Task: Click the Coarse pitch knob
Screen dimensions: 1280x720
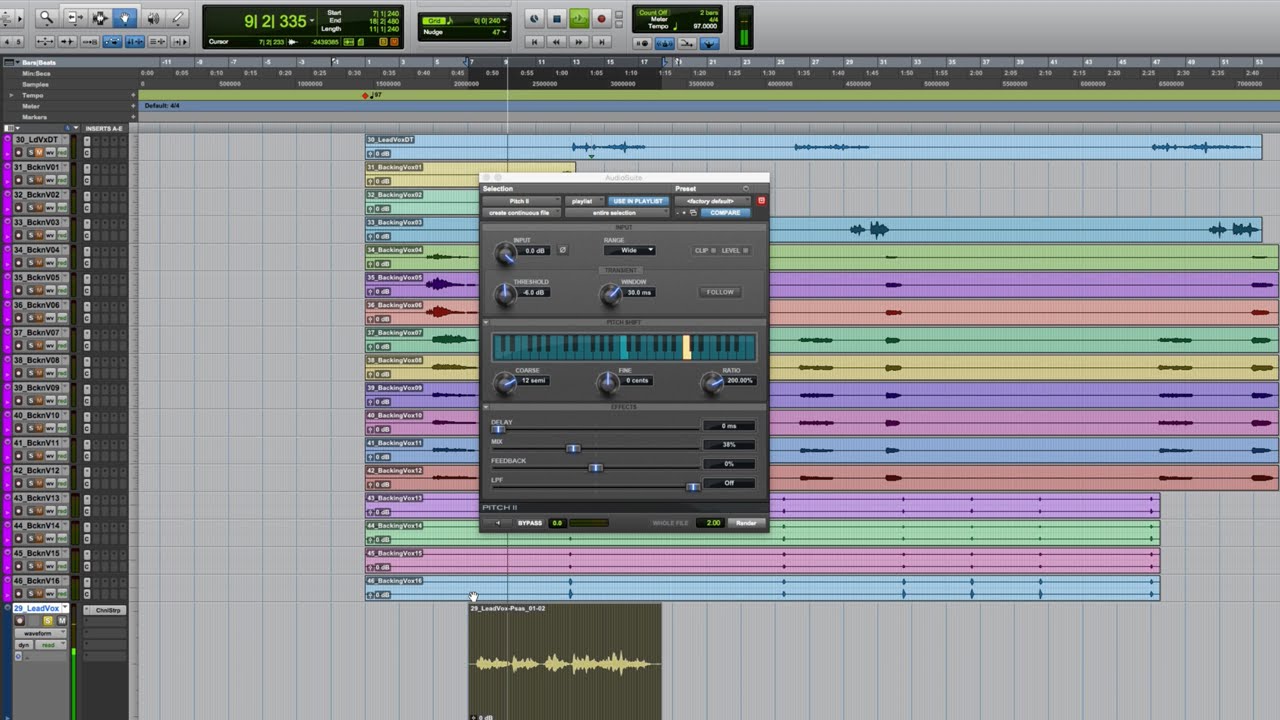Action: tap(503, 383)
